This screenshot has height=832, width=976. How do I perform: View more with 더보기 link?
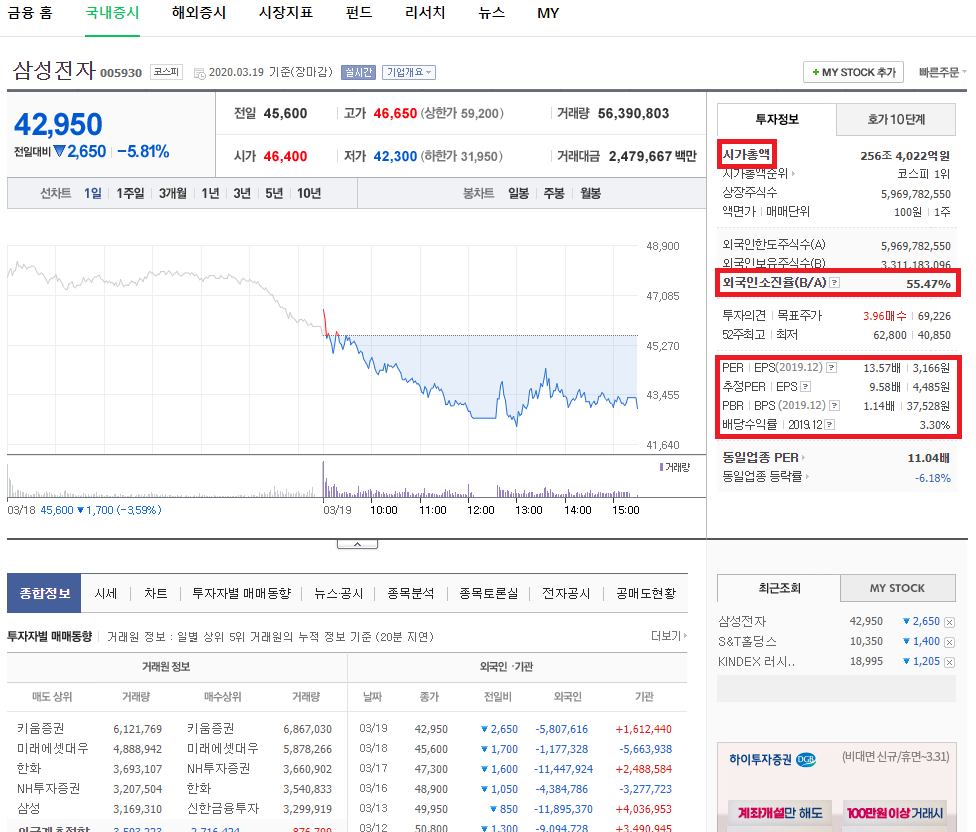[669, 636]
